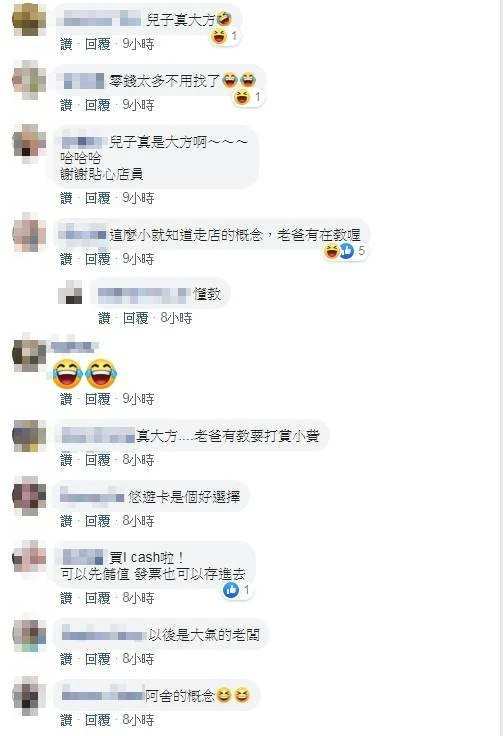503x736 pixels.
Task: Like the 兒子真大方 comment using 讚
Action: [66, 44]
